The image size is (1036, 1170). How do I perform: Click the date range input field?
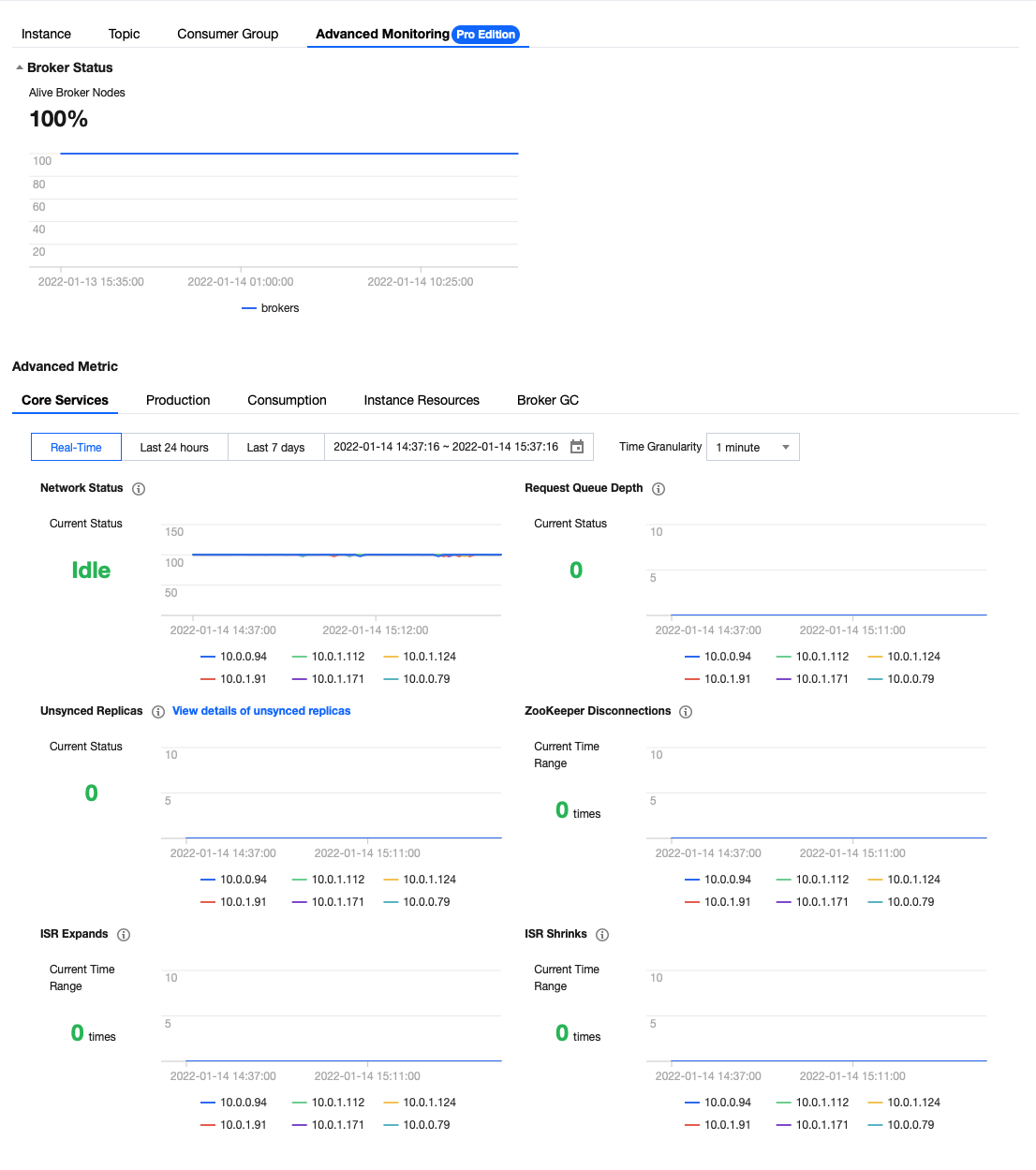(x=459, y=447)
